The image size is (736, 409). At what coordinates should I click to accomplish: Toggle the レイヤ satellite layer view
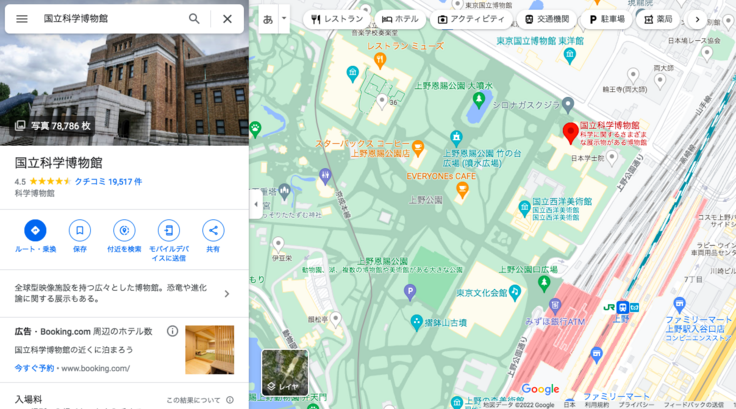285,372
